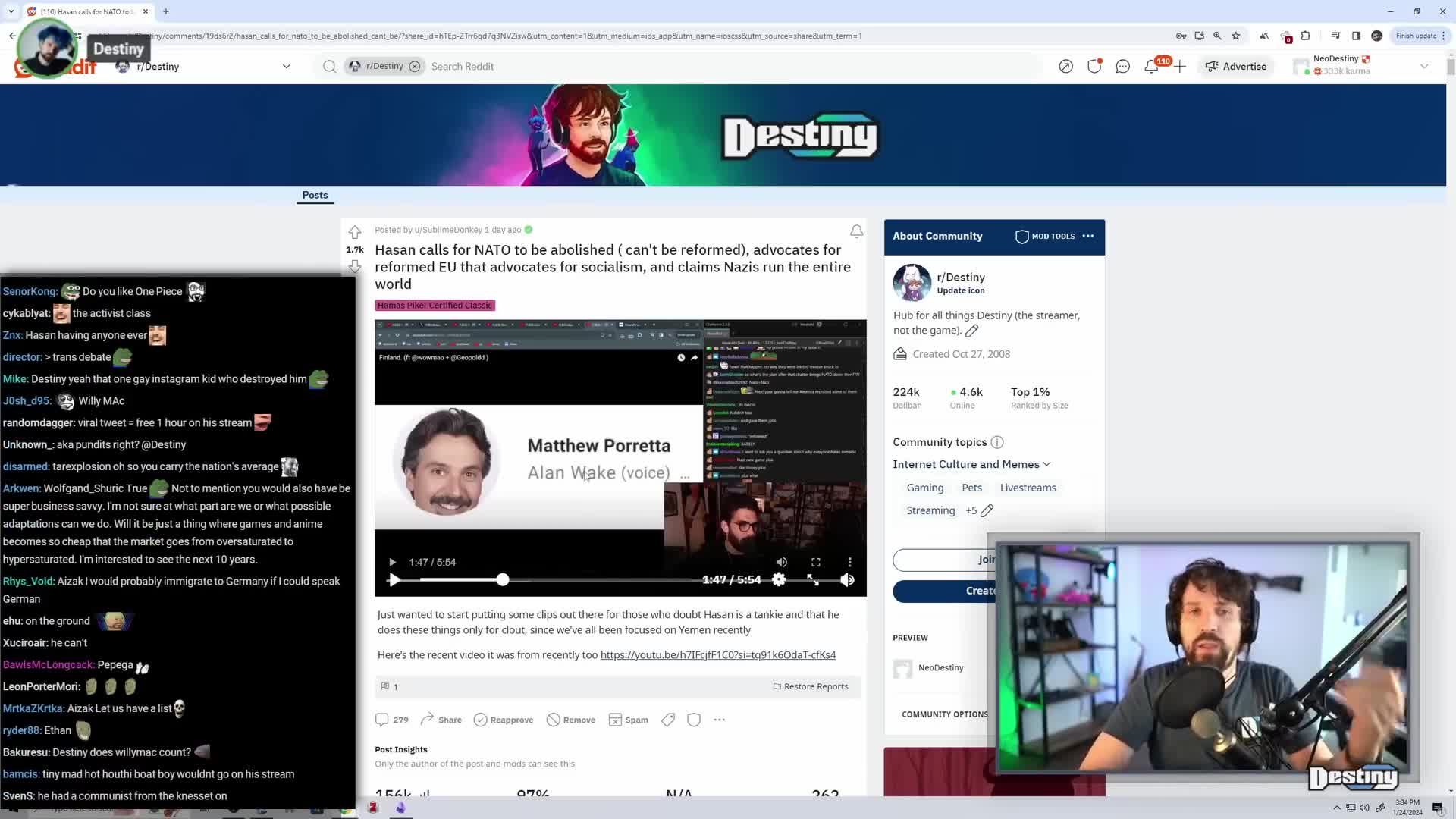The image size is (1456, 819).
Task: Open notifications bell with 110 badge
Action: pos(1151,67)
